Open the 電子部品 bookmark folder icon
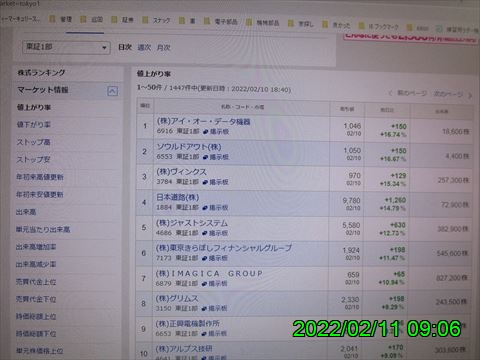Viewport: 480px width, 360px height. pyautogui.click(x=207, y=21)
